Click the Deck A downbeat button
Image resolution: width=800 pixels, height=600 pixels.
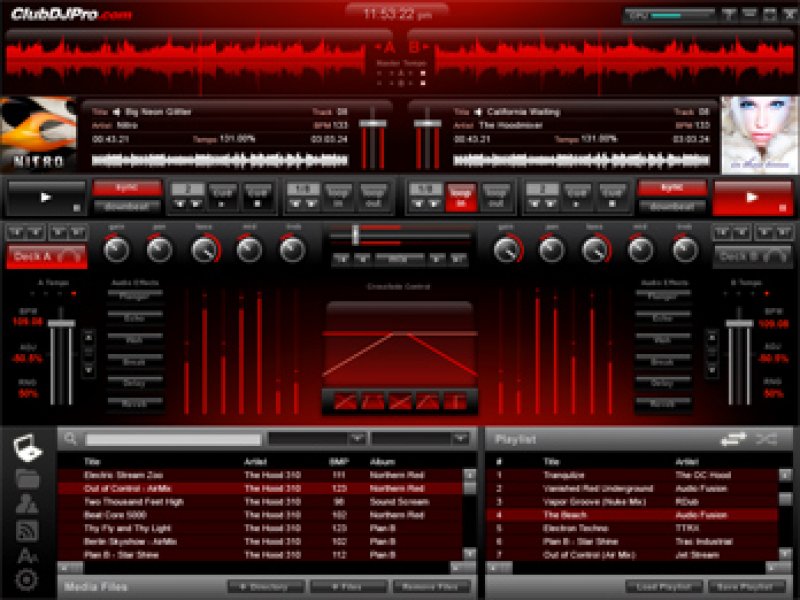[x=127, y=207]
